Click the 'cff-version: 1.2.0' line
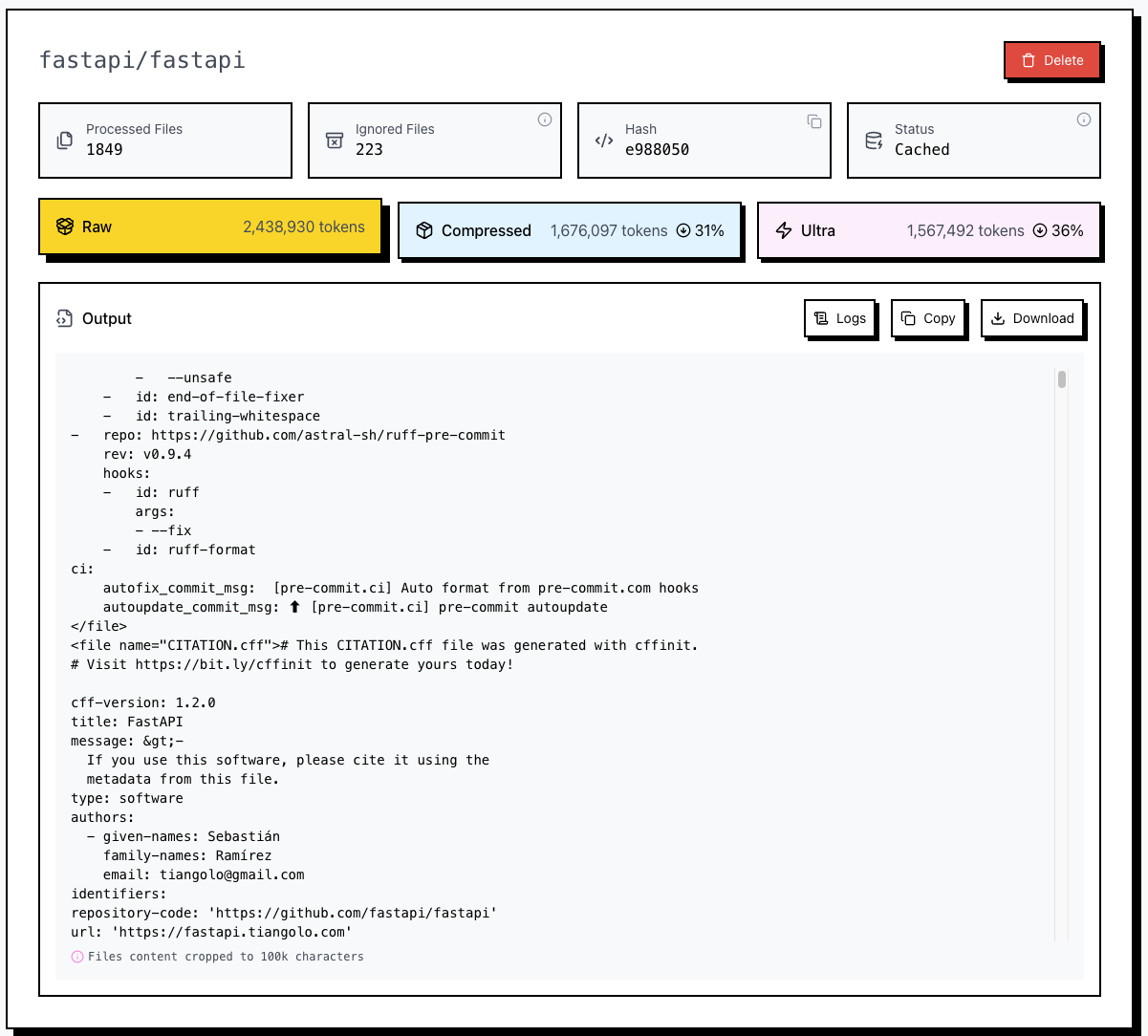The height and width of the screenshot is (1036, 1148). coord(143,702)
